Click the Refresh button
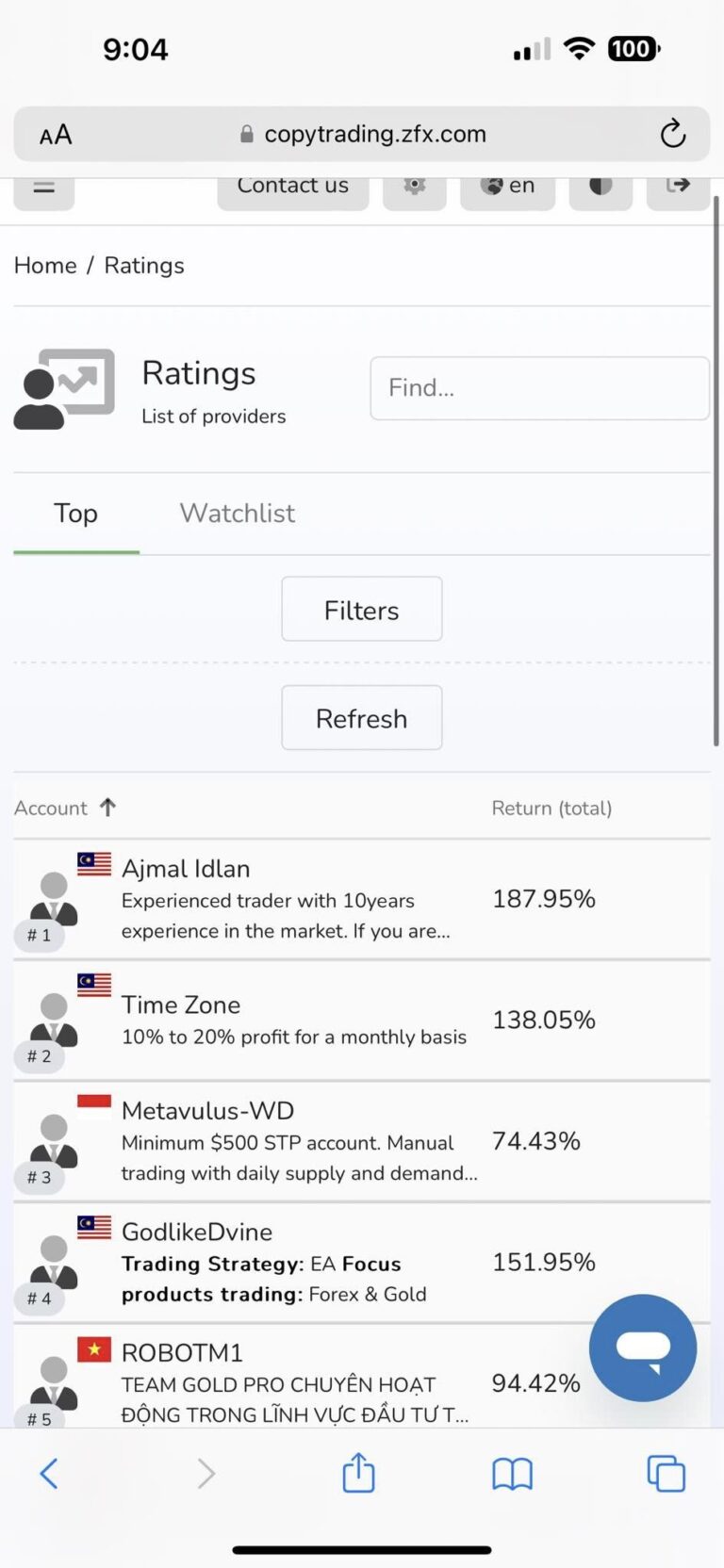 pos(362,718)
